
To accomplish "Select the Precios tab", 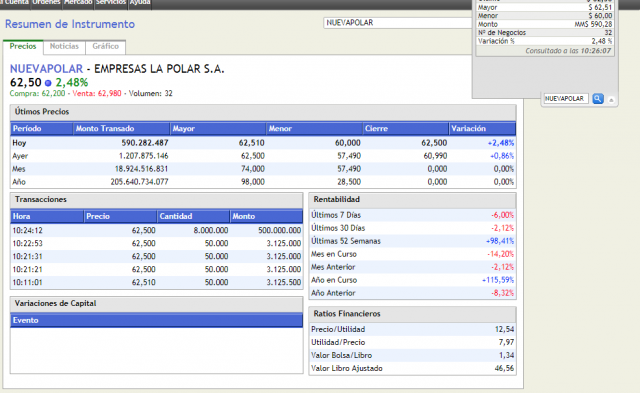I will tap(23, 47).
